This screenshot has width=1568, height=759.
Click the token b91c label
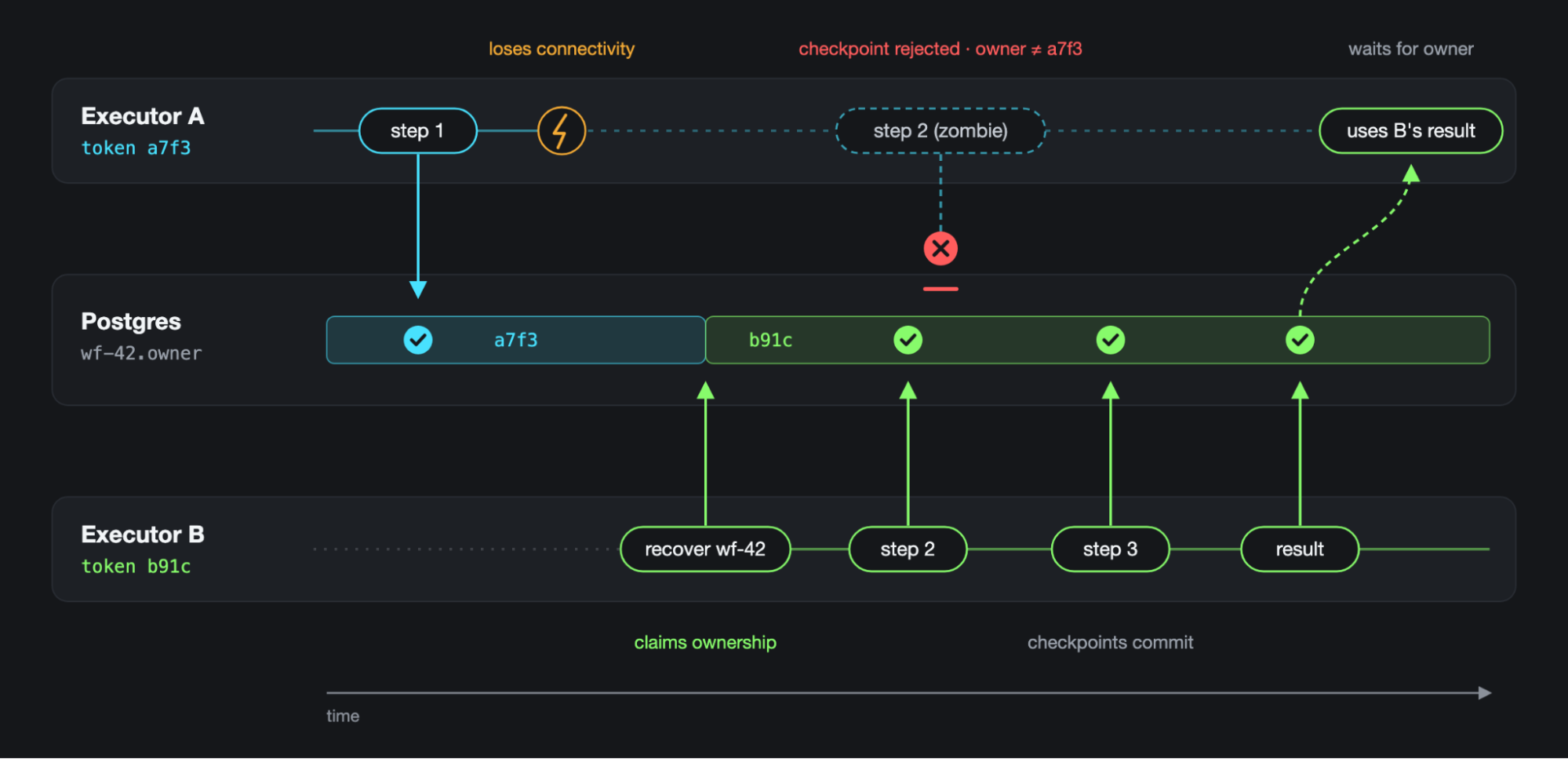tap(136, 566)
